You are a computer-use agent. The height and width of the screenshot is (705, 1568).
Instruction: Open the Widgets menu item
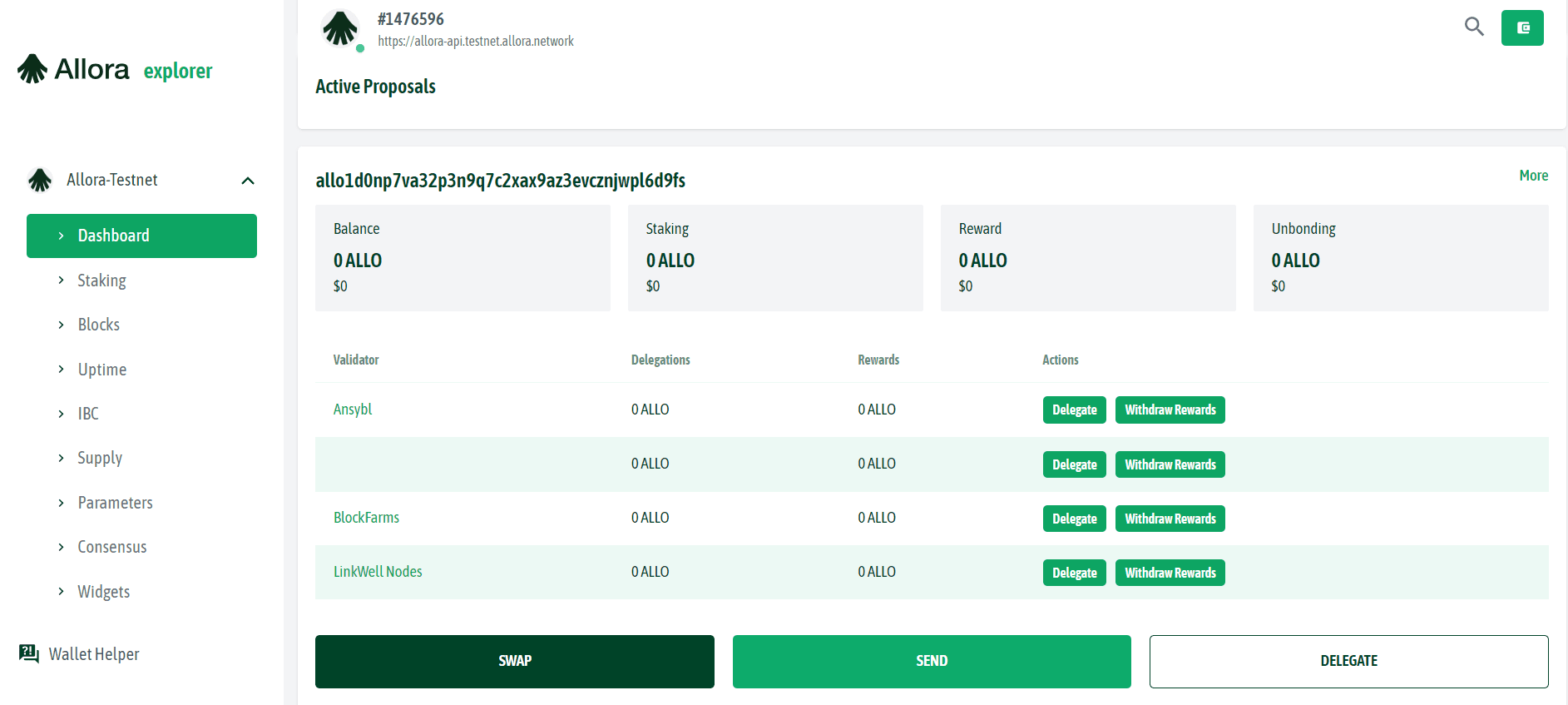tap(103, 592)
